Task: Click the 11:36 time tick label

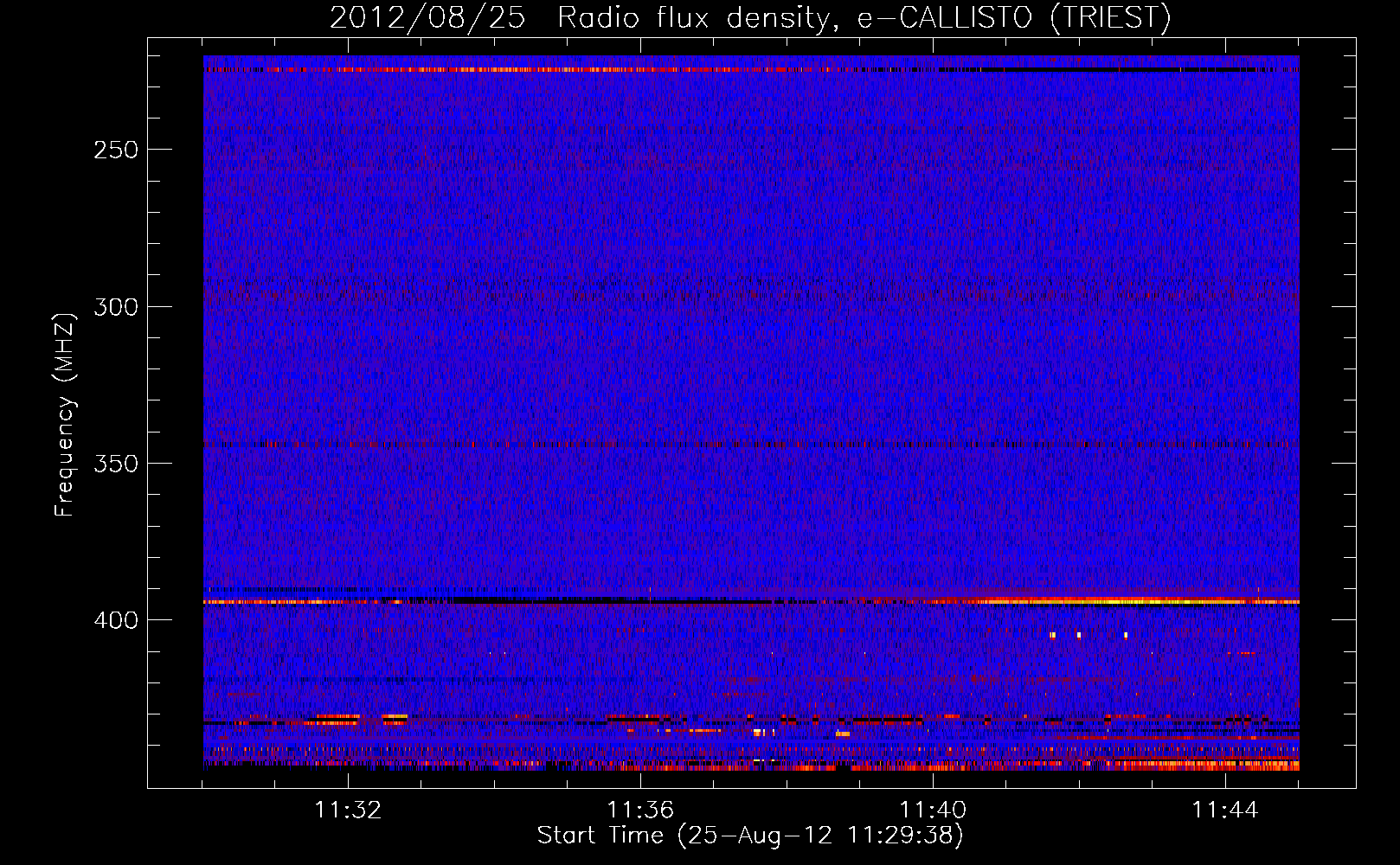Action: point(640,811)
